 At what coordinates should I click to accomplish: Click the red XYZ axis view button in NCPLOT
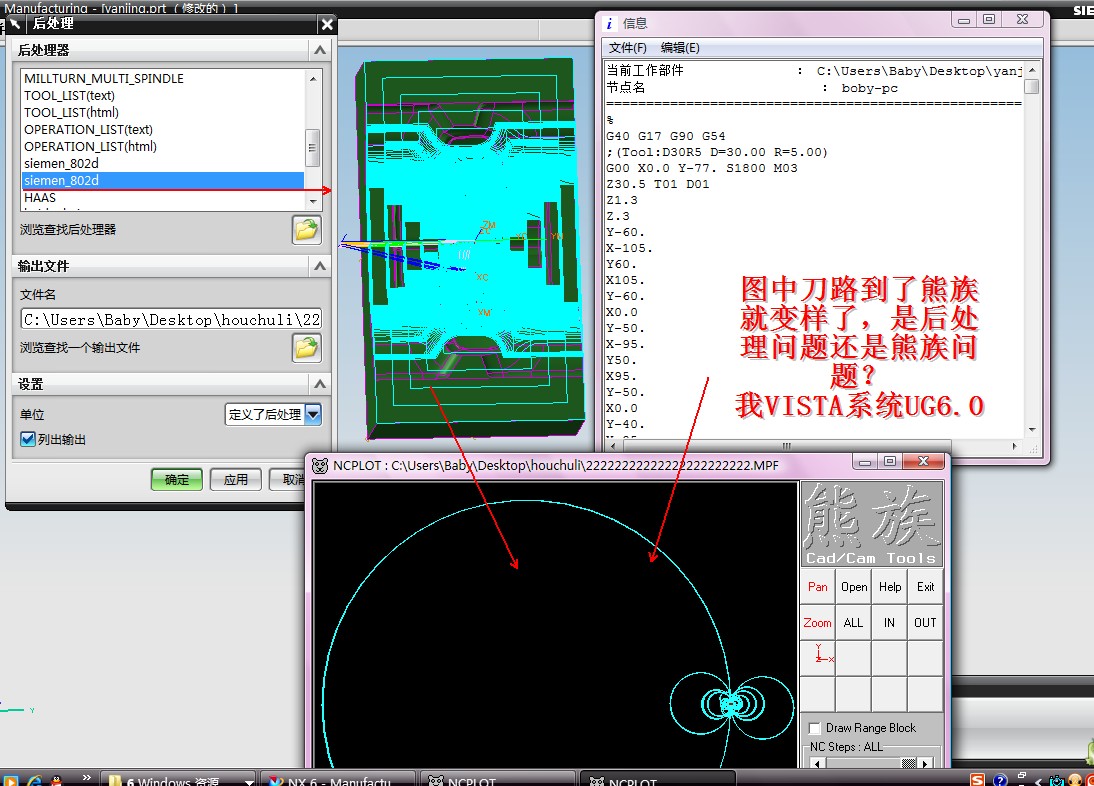[818, 657]
